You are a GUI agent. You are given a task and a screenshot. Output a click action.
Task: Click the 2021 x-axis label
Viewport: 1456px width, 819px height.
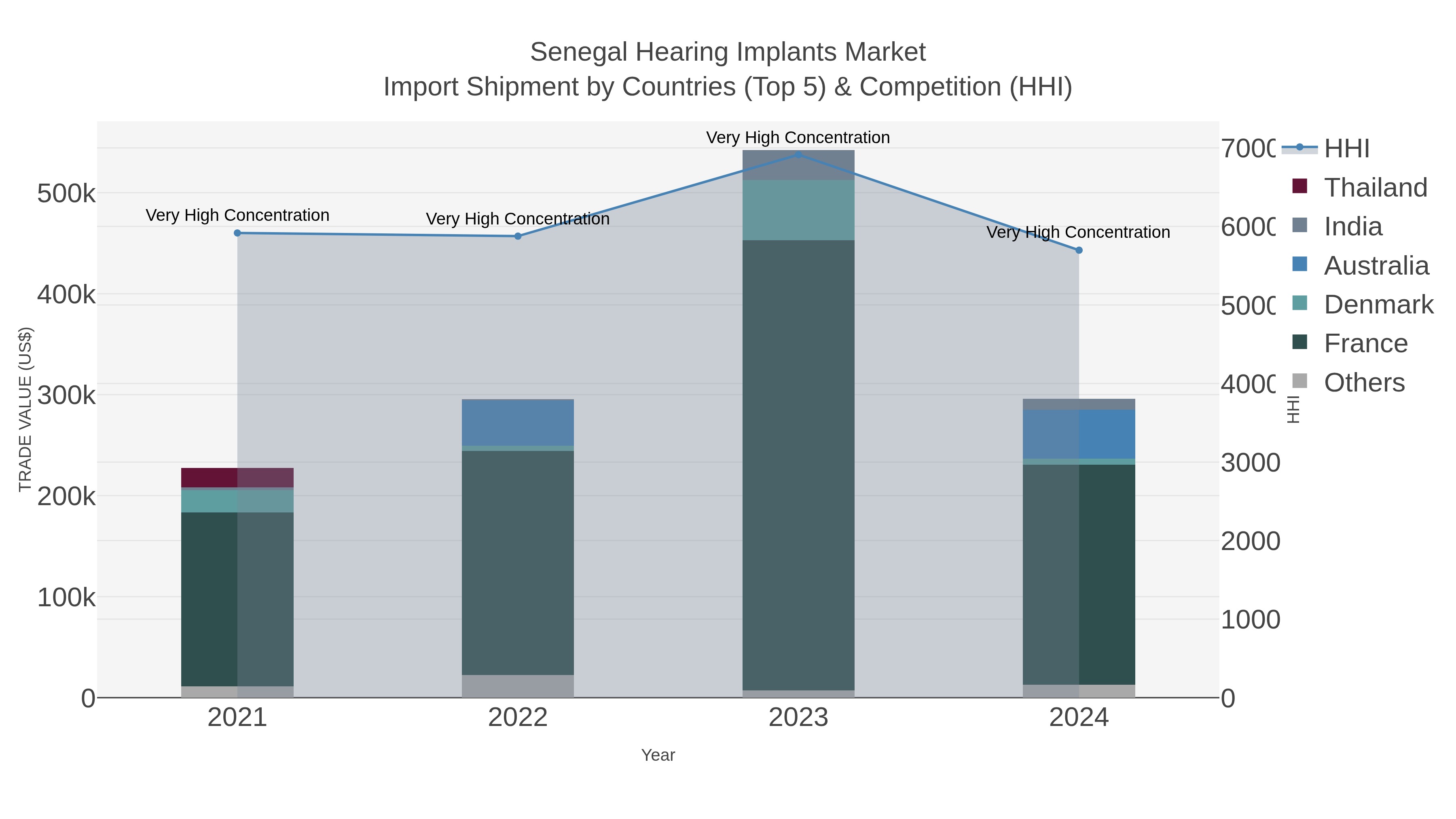click(x=237, y=718)
